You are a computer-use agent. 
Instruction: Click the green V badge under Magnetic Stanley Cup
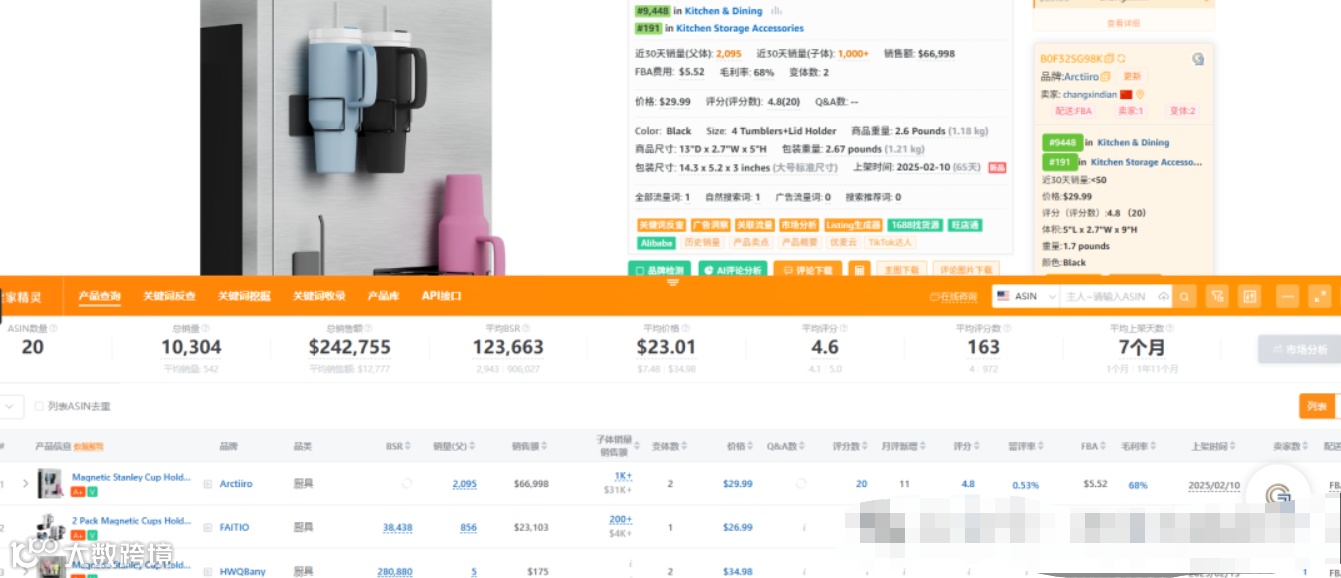(92, 492)
